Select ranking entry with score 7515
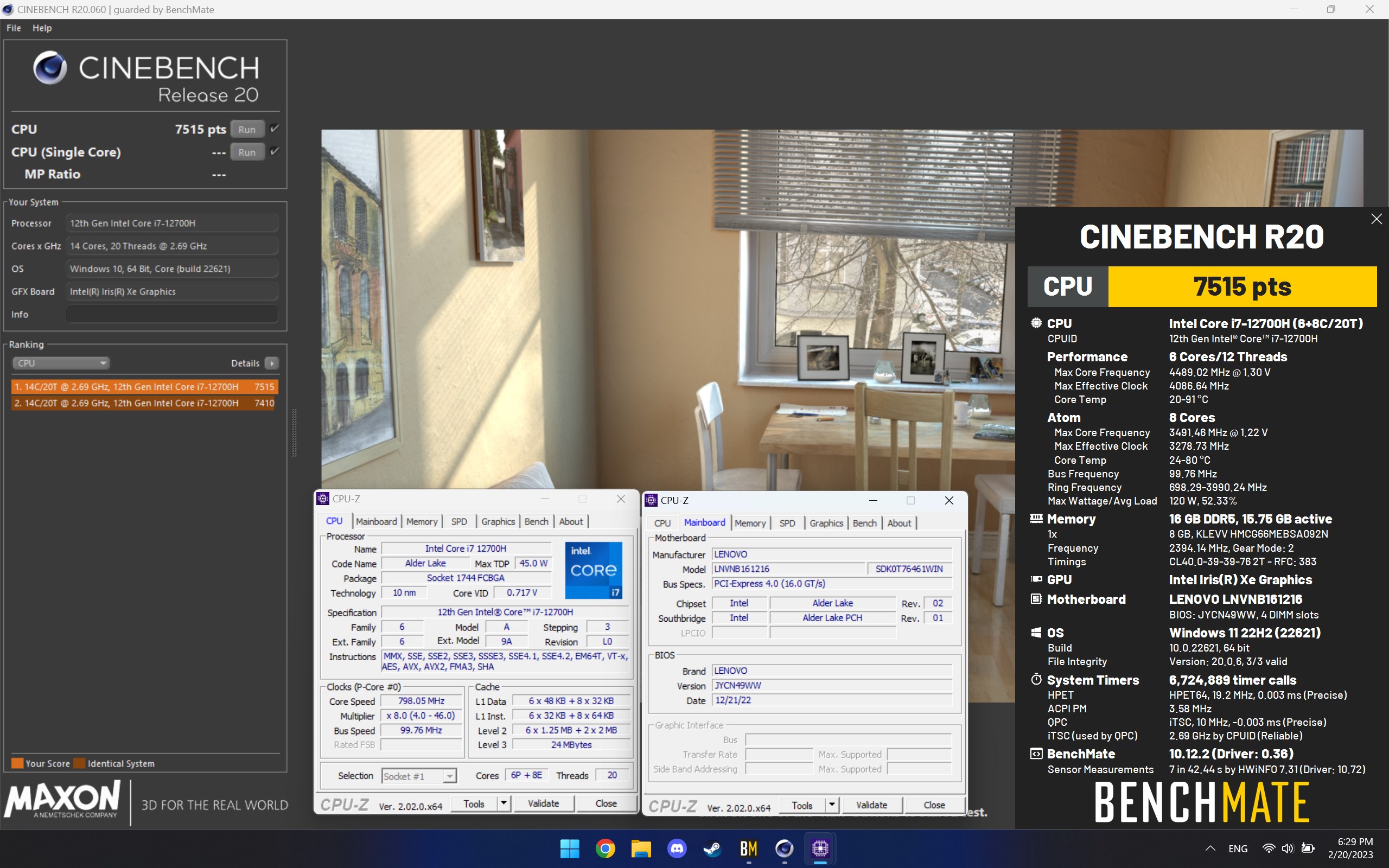Viewport: 1389px width, 868px height. click(145, 386)
